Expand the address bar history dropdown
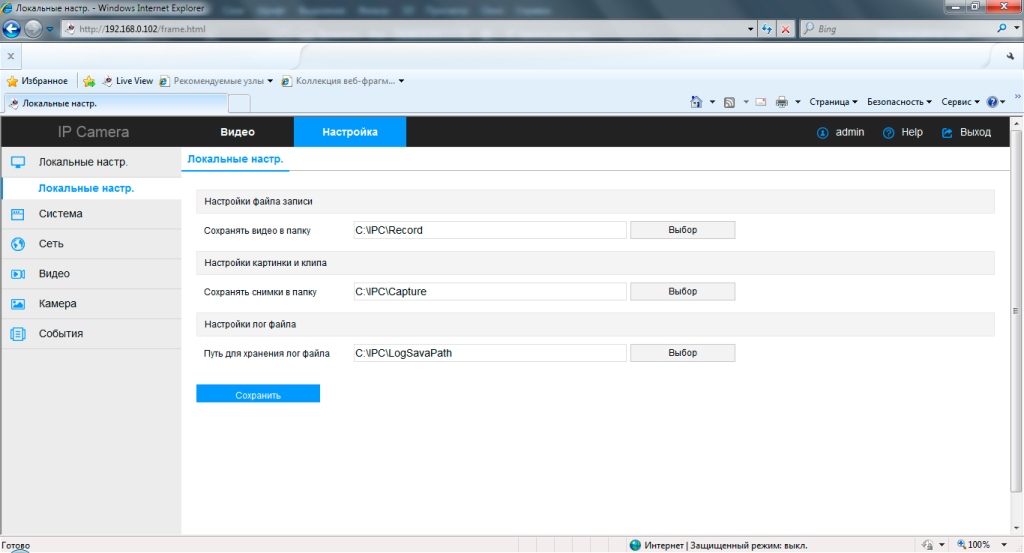 (x=750, y=29)
